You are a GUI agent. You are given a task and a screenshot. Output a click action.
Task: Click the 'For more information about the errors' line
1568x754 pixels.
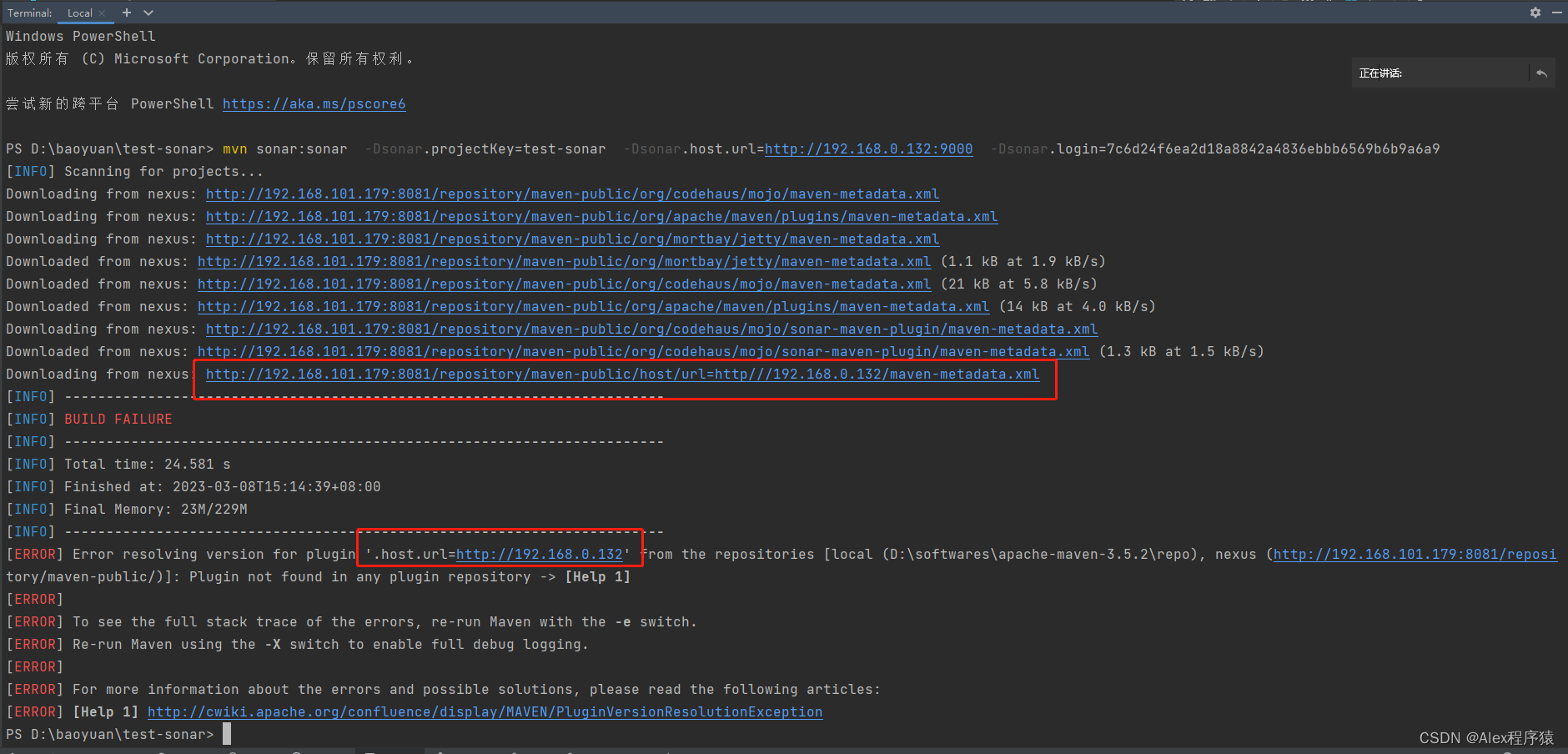476,689
